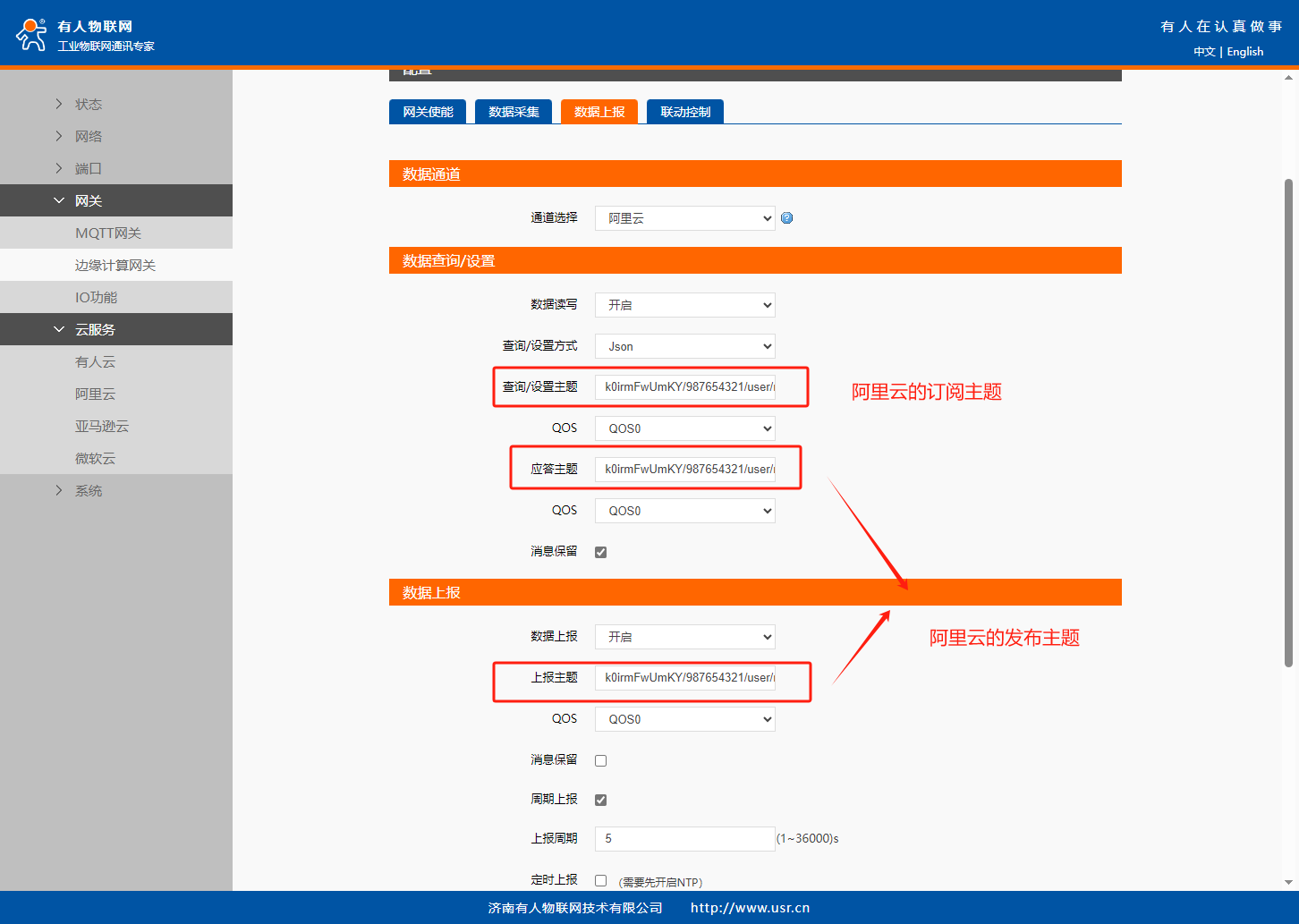Switch language to 中文

click(1204, 52)
